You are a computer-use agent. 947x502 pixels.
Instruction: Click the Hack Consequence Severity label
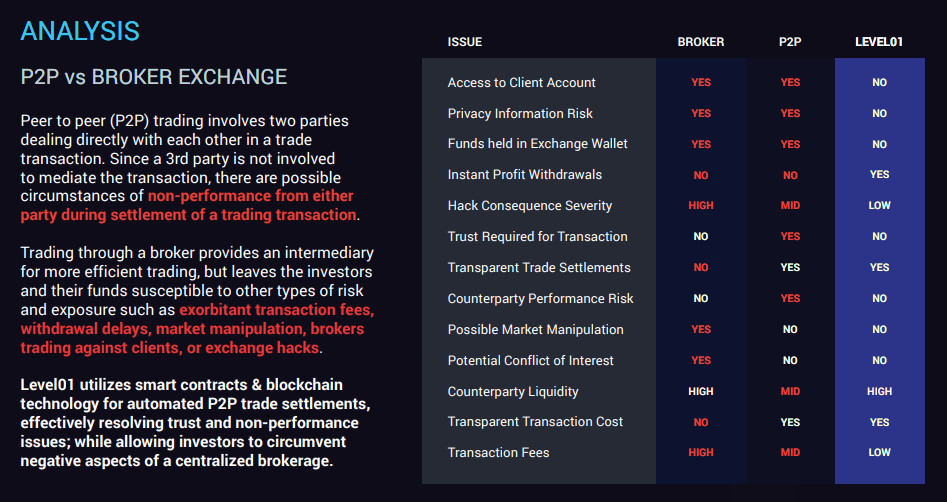click(x=530, y=205)
